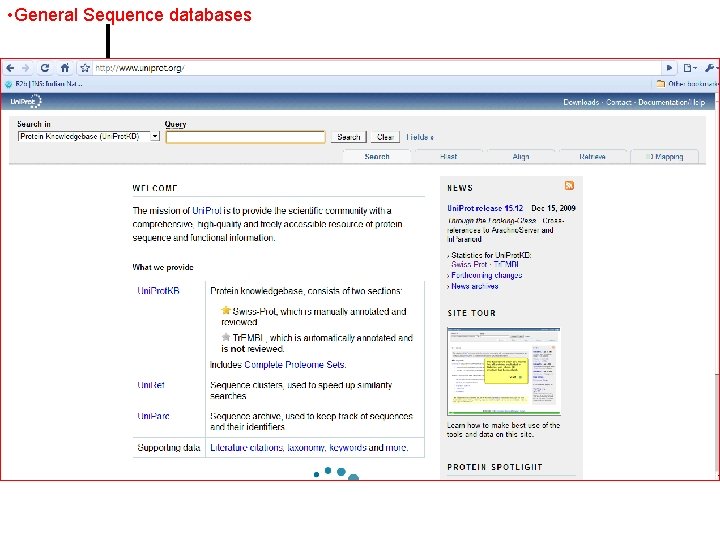
Task: Open the UniRef link
Action: click(x=151, y=385)
